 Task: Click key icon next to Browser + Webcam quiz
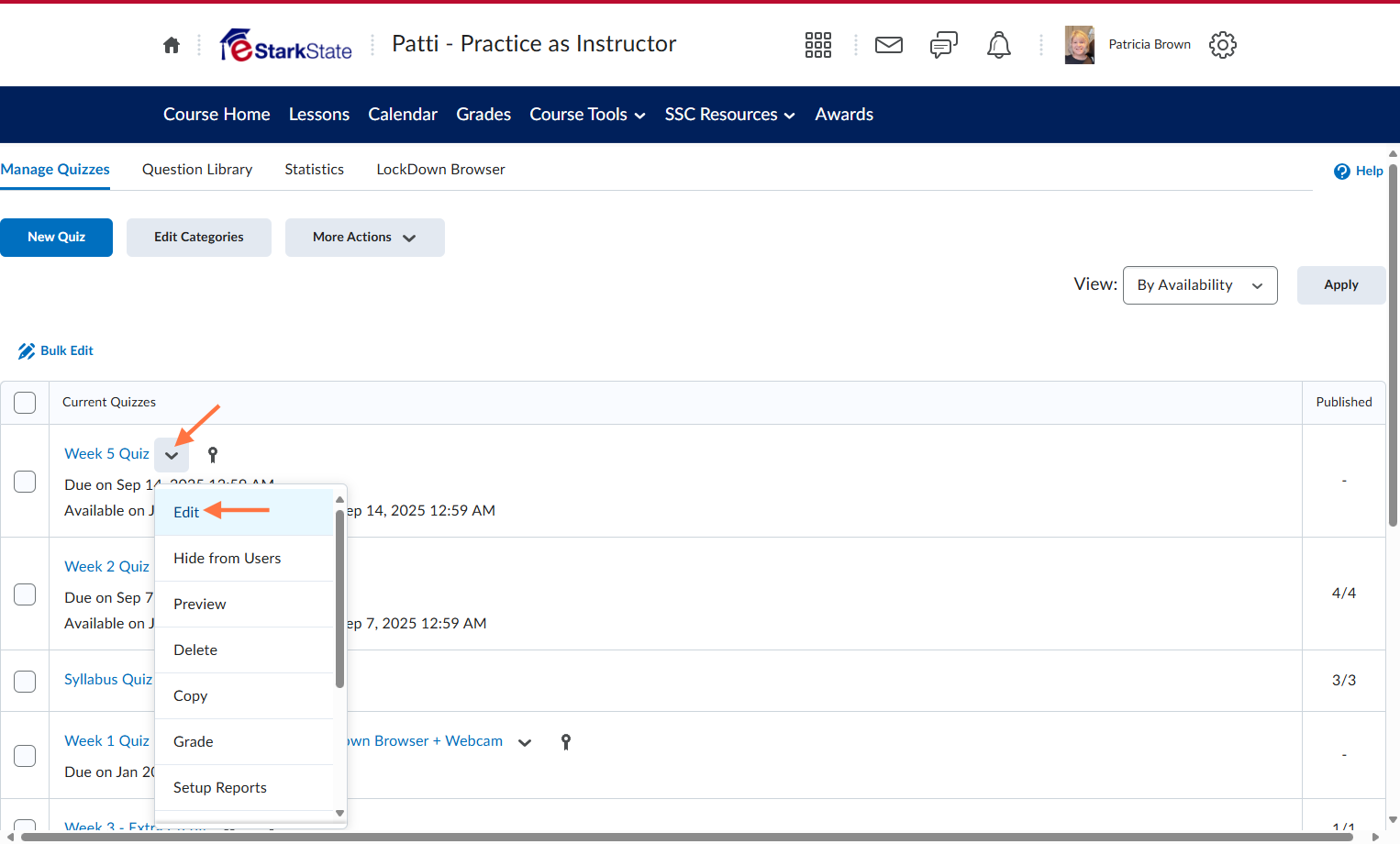click(x=566, y=742)
